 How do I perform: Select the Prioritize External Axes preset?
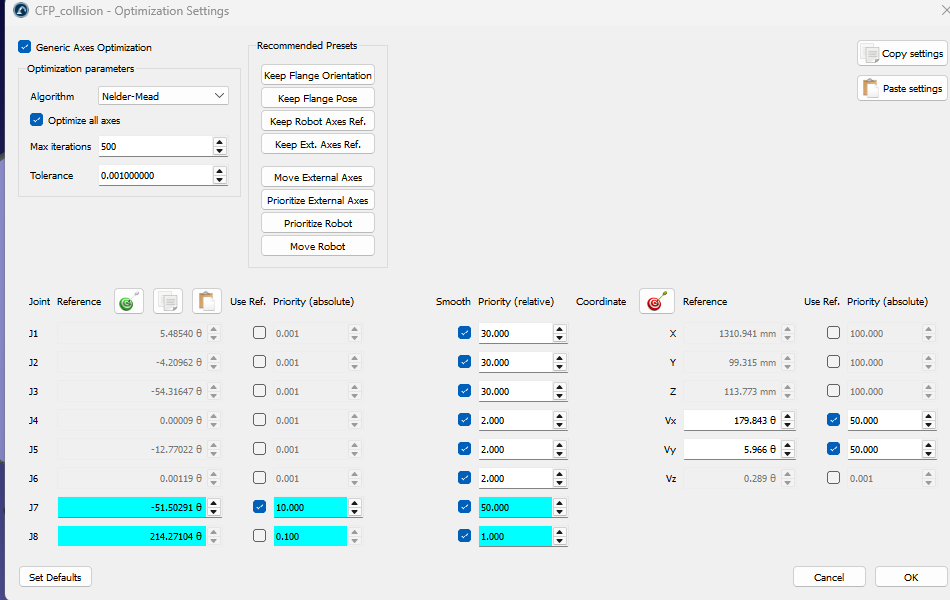(318, 200)
